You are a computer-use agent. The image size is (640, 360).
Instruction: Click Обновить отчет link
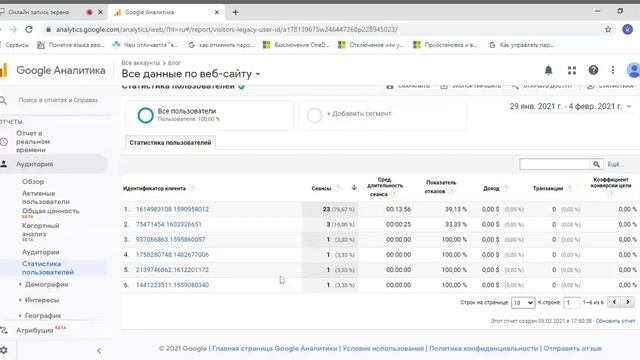(x=616, y=321)
